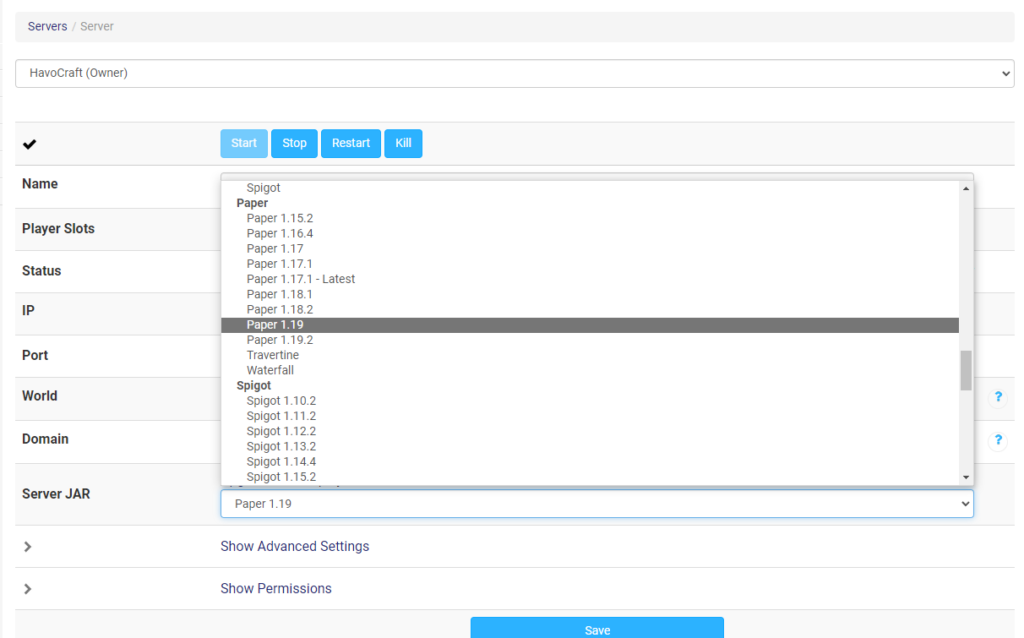Expand the Show Permissions section

point(275,588)
